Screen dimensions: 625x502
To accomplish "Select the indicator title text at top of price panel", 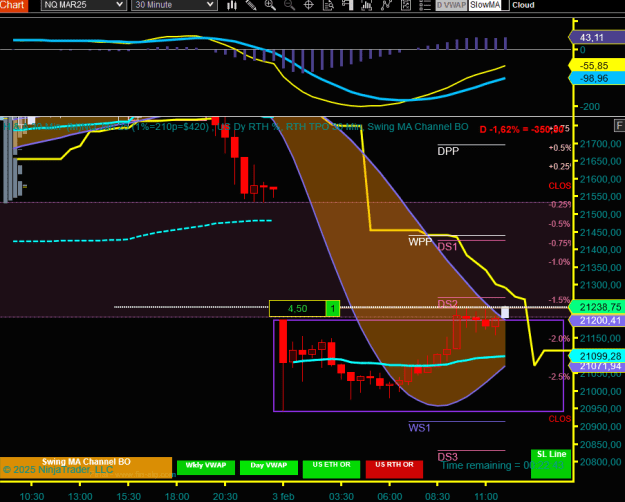I will click(236, 127).
